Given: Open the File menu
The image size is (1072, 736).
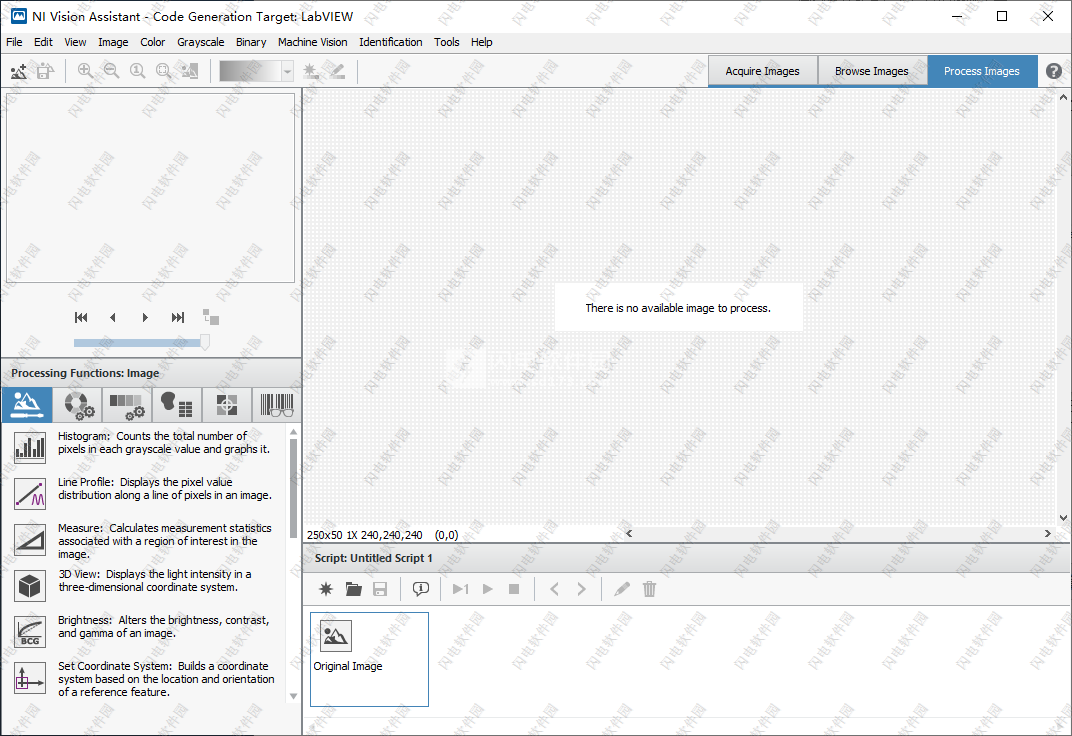Looking at the screenshot, I should [x=14, y=42].
